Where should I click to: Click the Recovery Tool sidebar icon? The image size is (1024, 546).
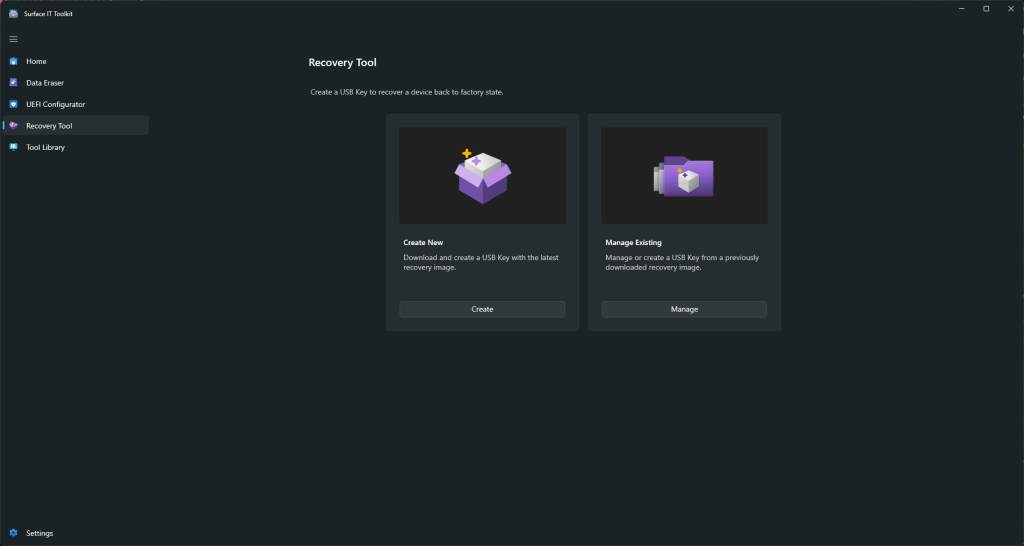[13, 125]
